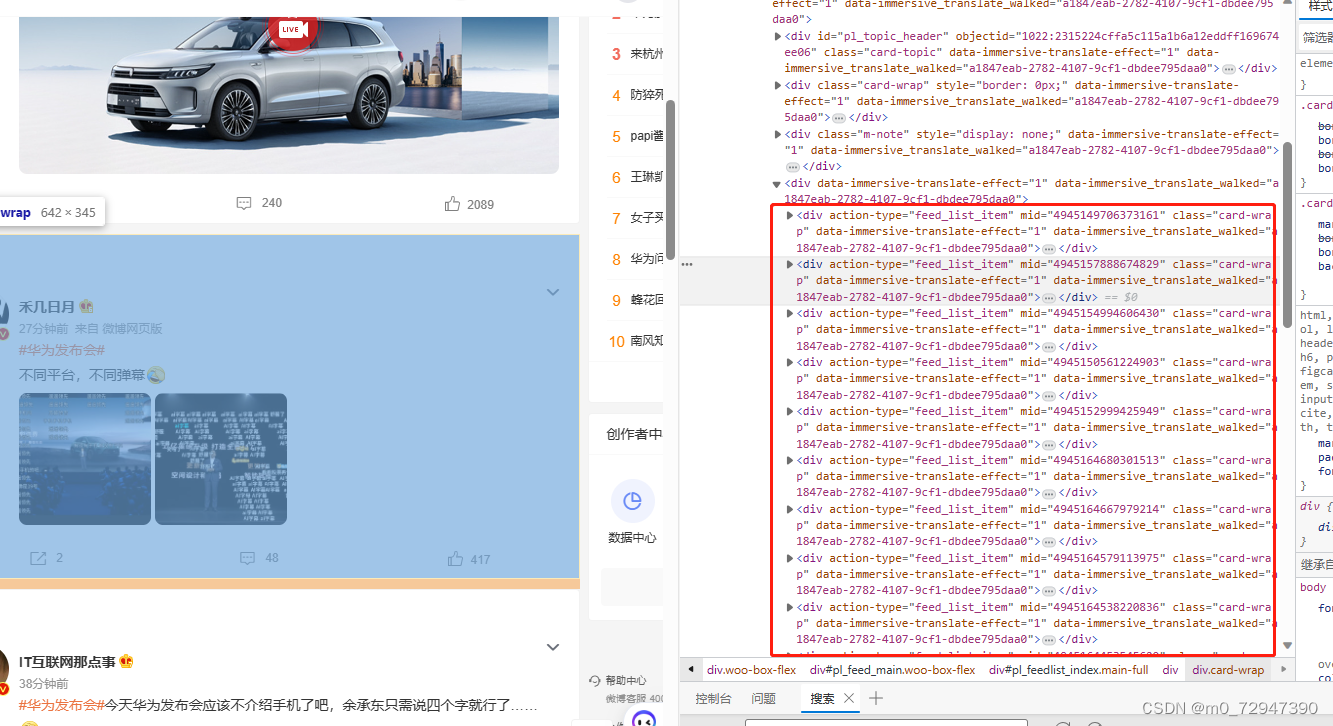Expand the div with mid 4945164538220836
This screenshot has height=726, width=1333.
click(790, 607)
